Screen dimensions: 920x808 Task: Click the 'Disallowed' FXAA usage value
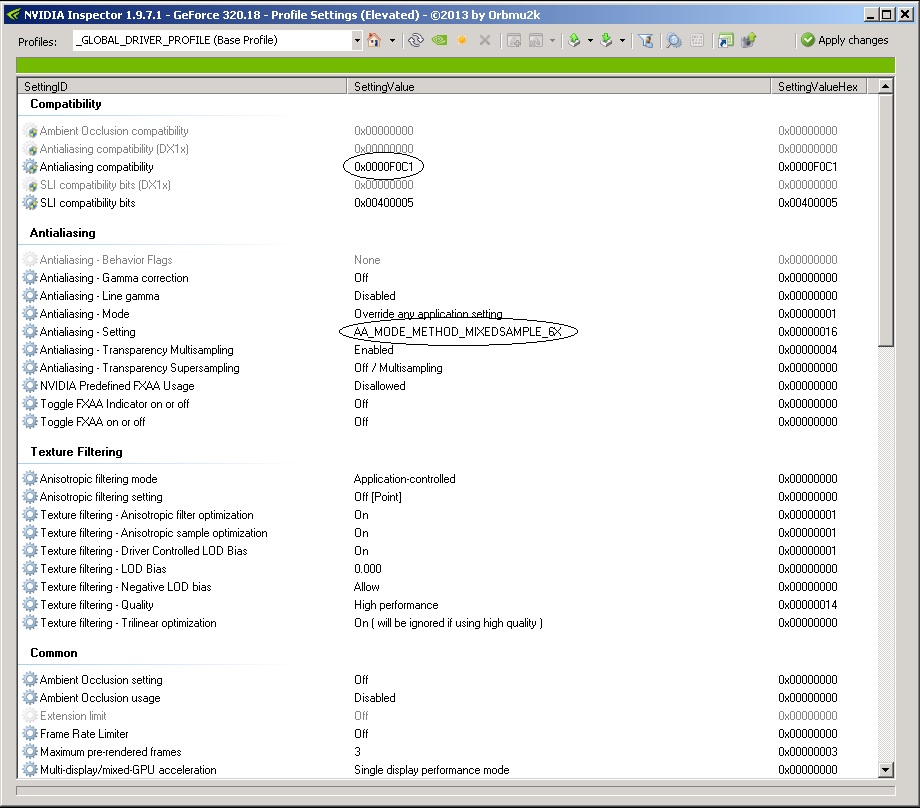[380, 386]
